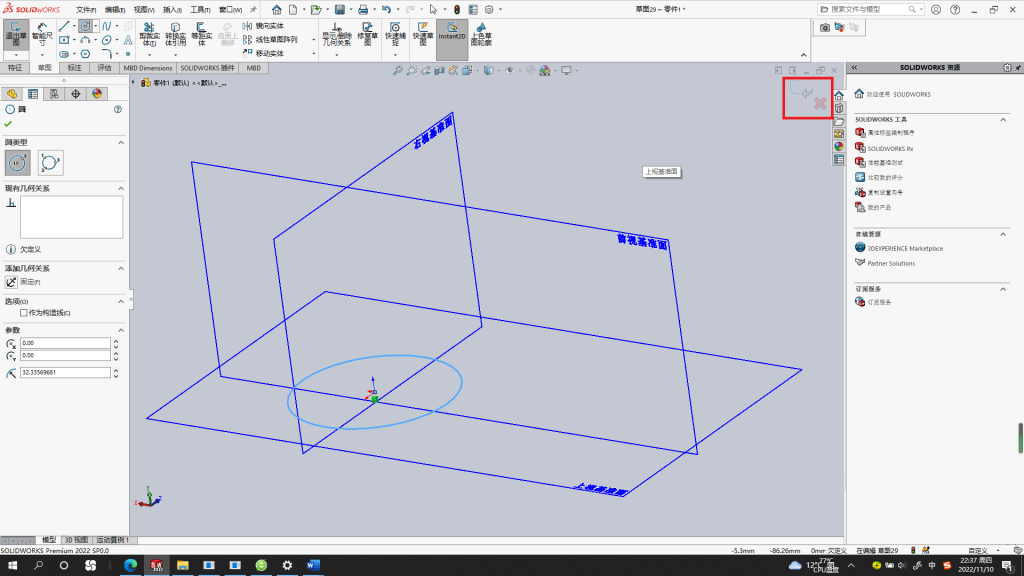Viewport: 1024px width, 576px height.
Task: Switch to the 特征 Features tab
Action: coord(14,68)
